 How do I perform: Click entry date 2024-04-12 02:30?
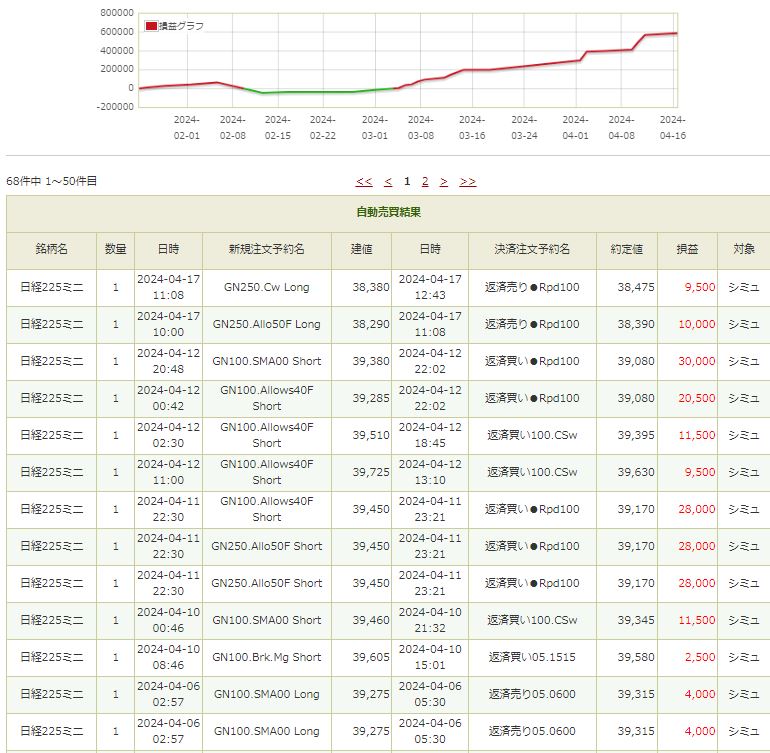point(168,435)
